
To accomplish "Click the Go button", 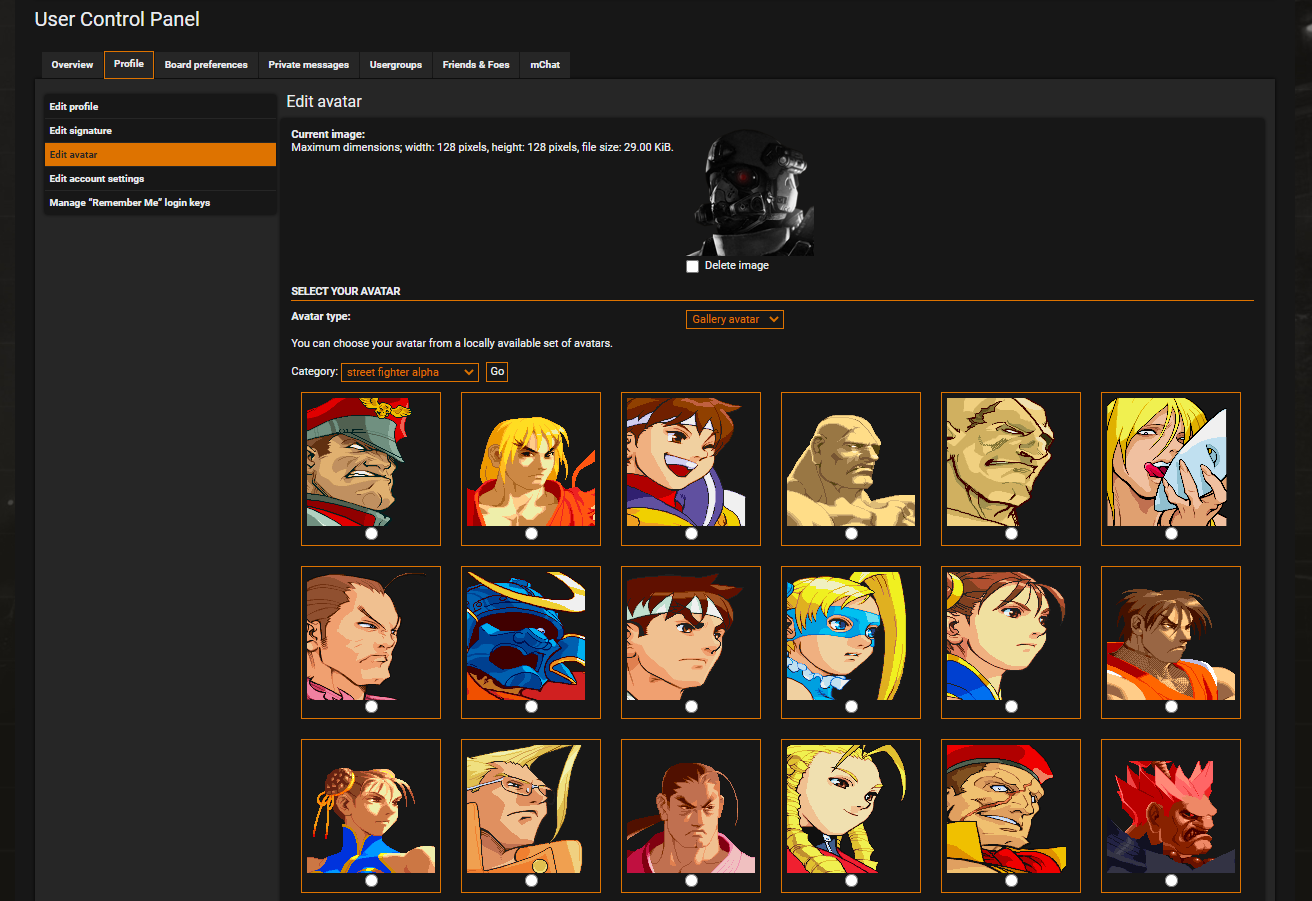I will (497, 372).
